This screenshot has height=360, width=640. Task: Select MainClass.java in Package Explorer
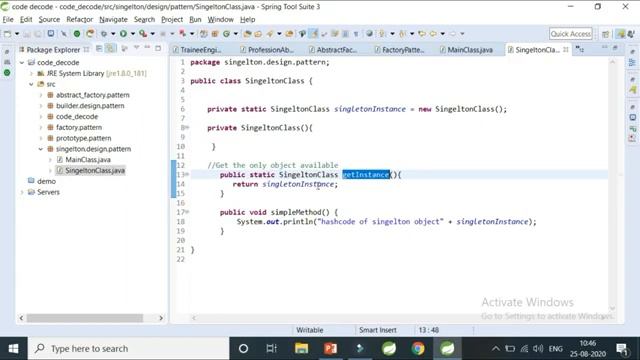88,160
